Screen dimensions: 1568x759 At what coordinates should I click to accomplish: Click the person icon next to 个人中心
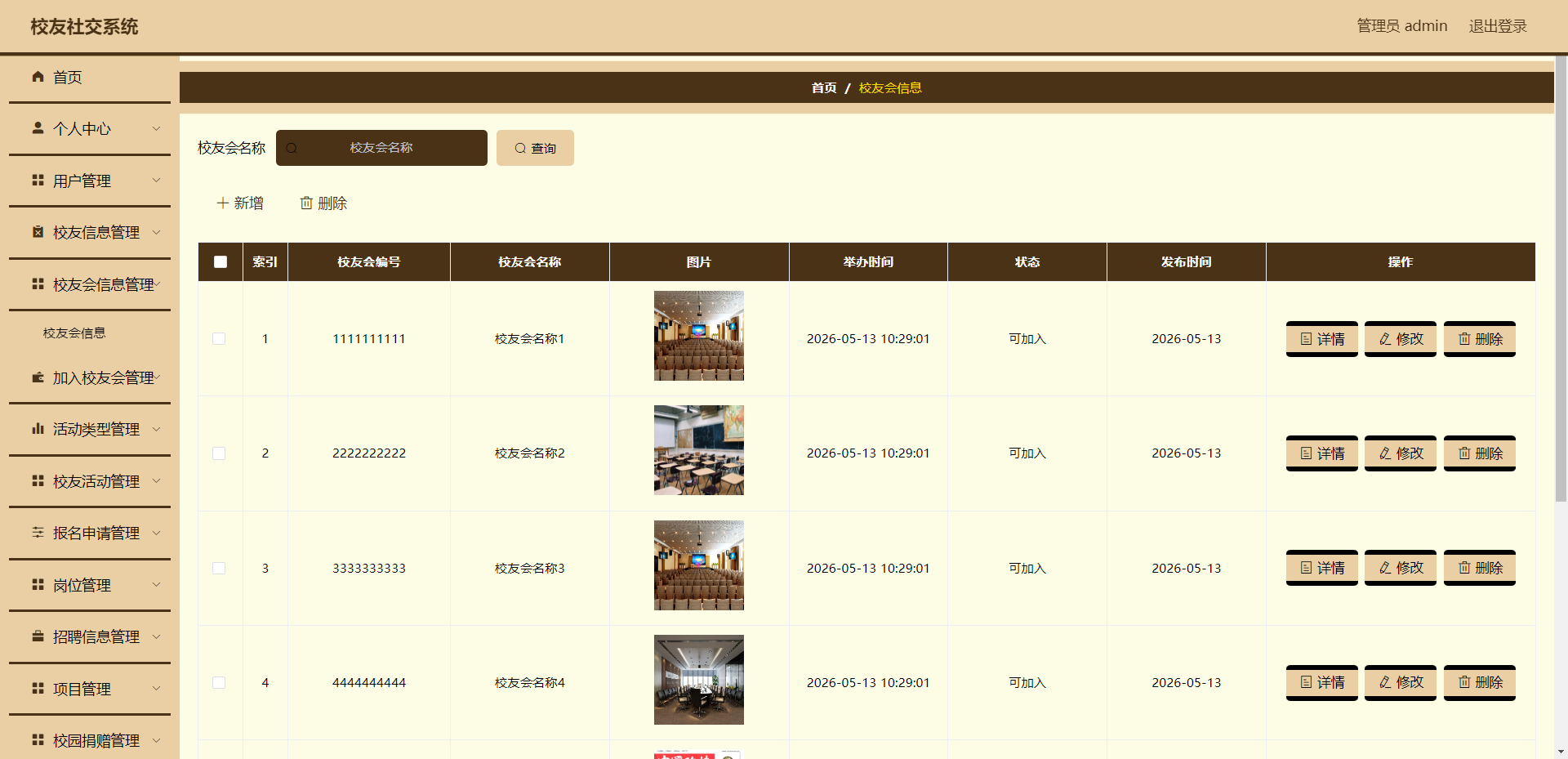(38, 128)
